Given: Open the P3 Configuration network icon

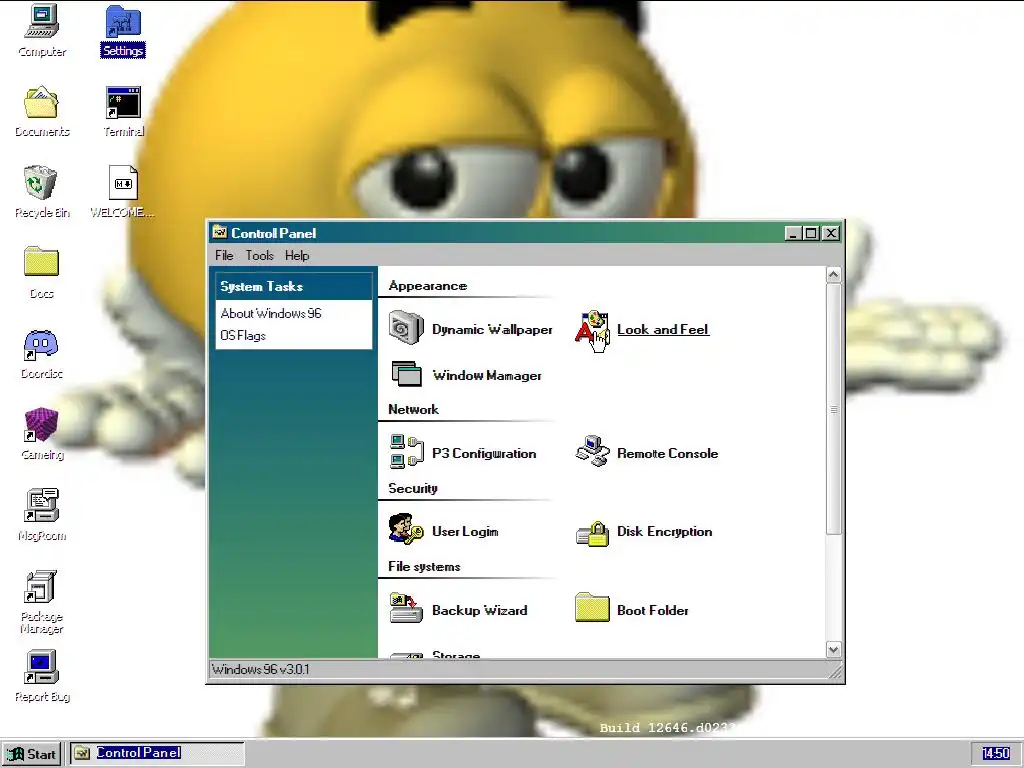Looking at the screenshot, I should (406, 452).
